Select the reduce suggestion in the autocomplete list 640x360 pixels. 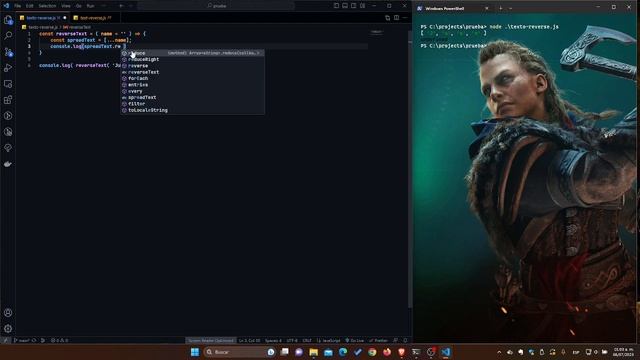click(x=192, y=53)
